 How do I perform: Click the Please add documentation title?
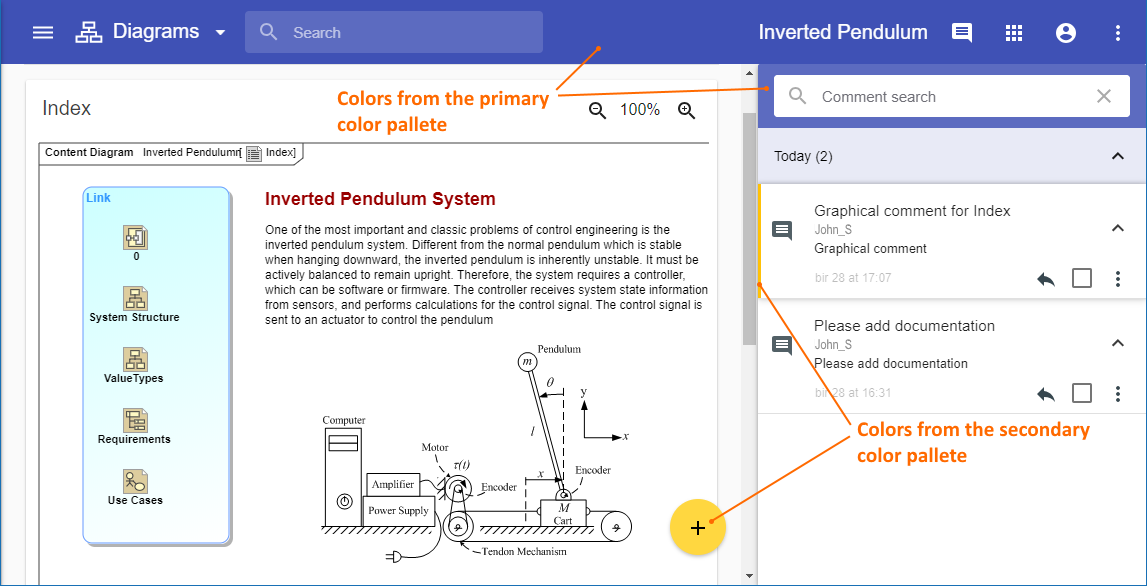pos(904,326)
